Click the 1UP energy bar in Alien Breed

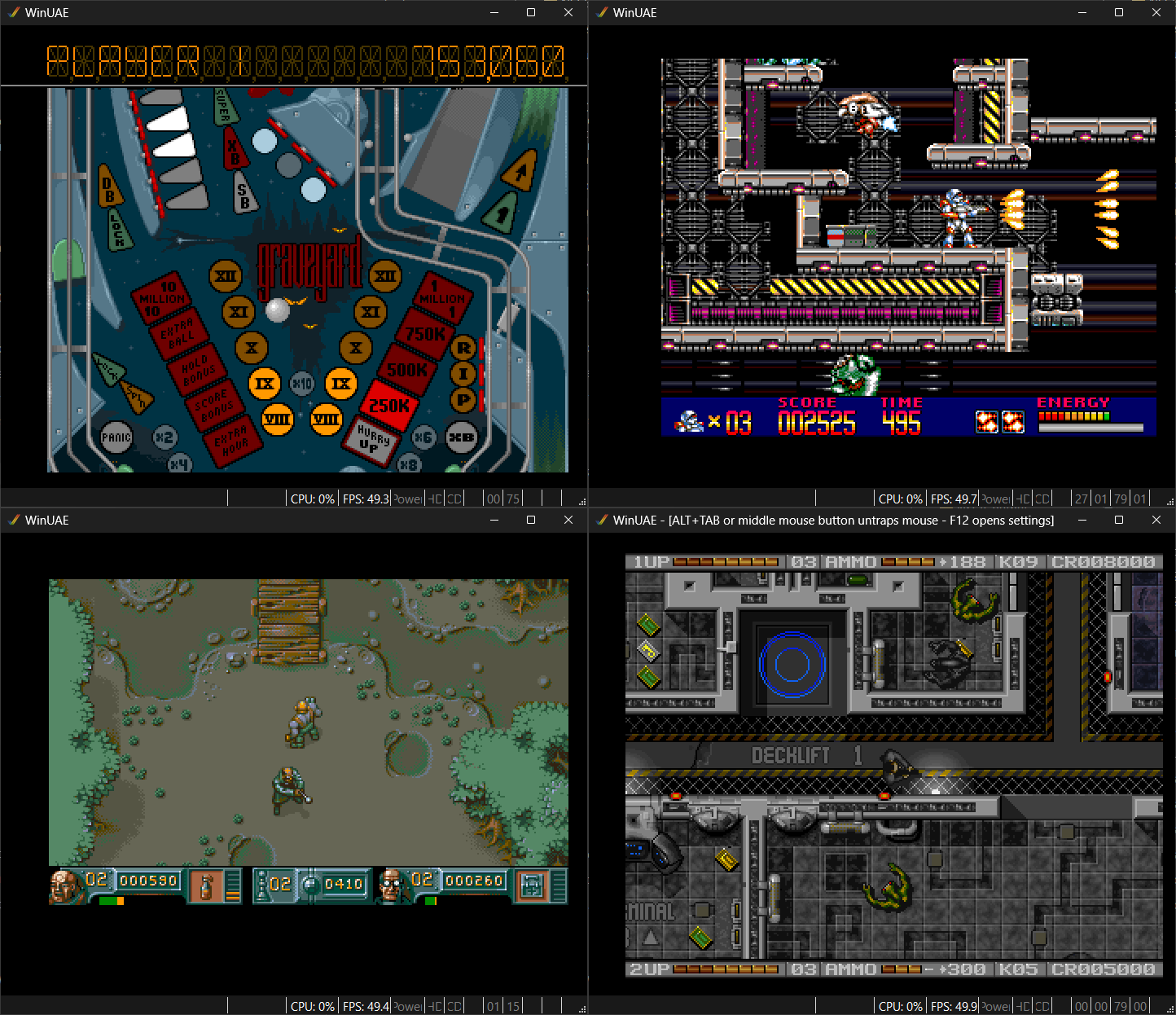(726, 562)
